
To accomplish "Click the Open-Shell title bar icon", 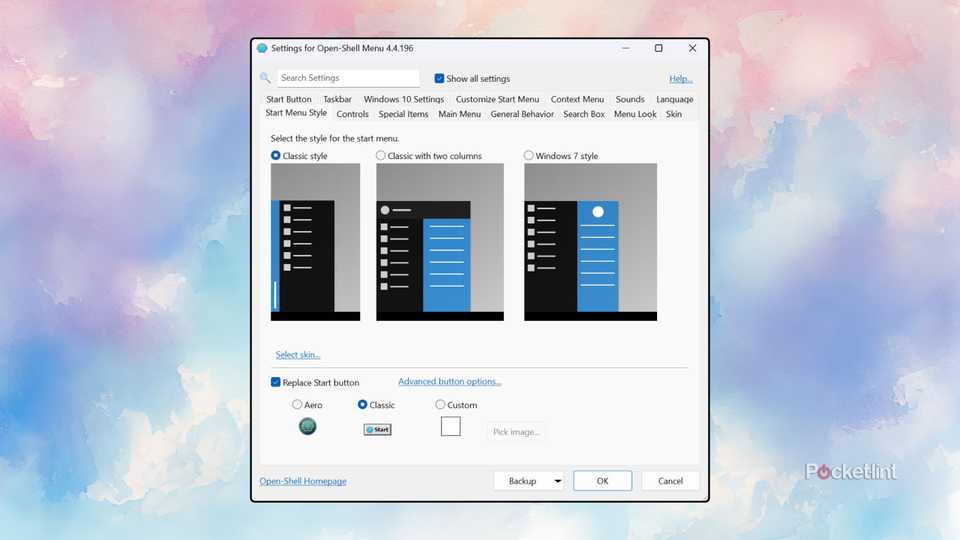I will tap(262, 48).
